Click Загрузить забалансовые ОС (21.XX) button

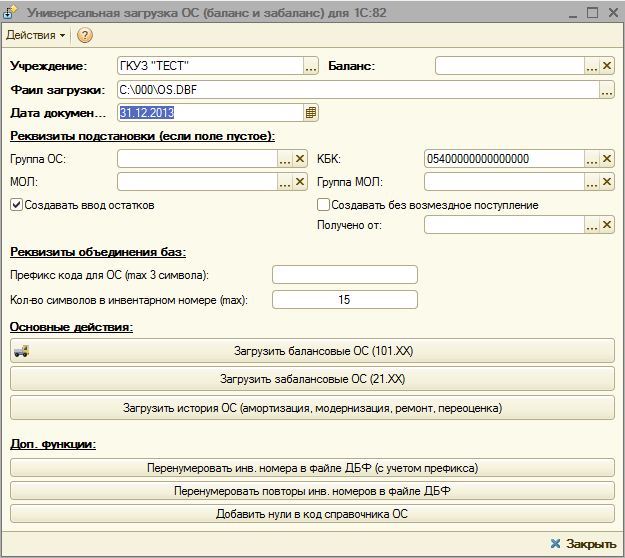click(312, 379)
